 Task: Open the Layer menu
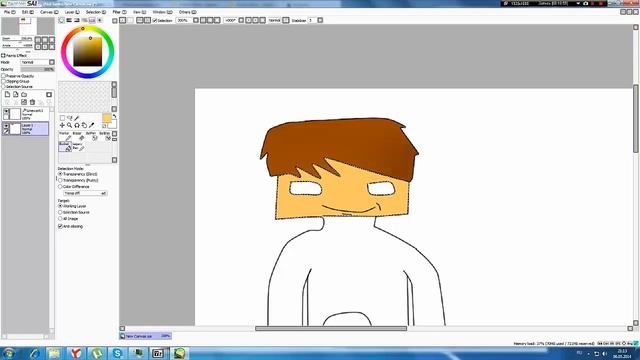click(72, 12)
